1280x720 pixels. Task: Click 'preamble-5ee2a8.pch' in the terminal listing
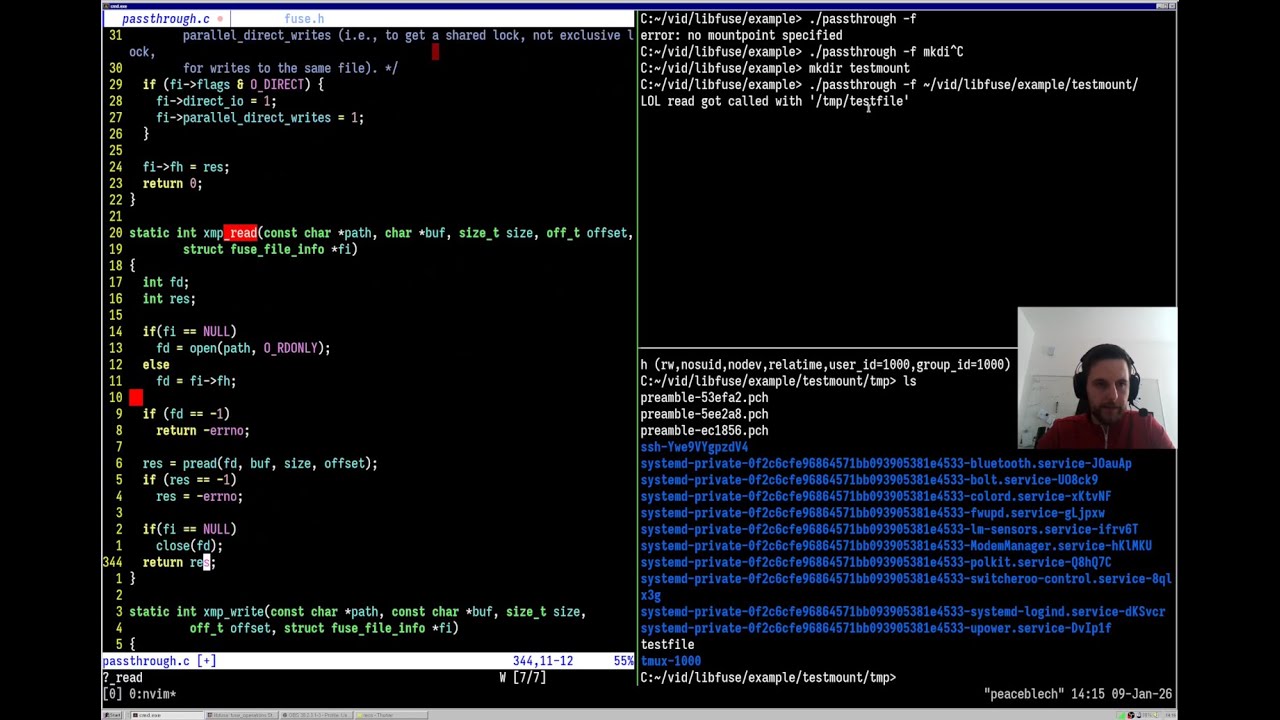(704, 414)
